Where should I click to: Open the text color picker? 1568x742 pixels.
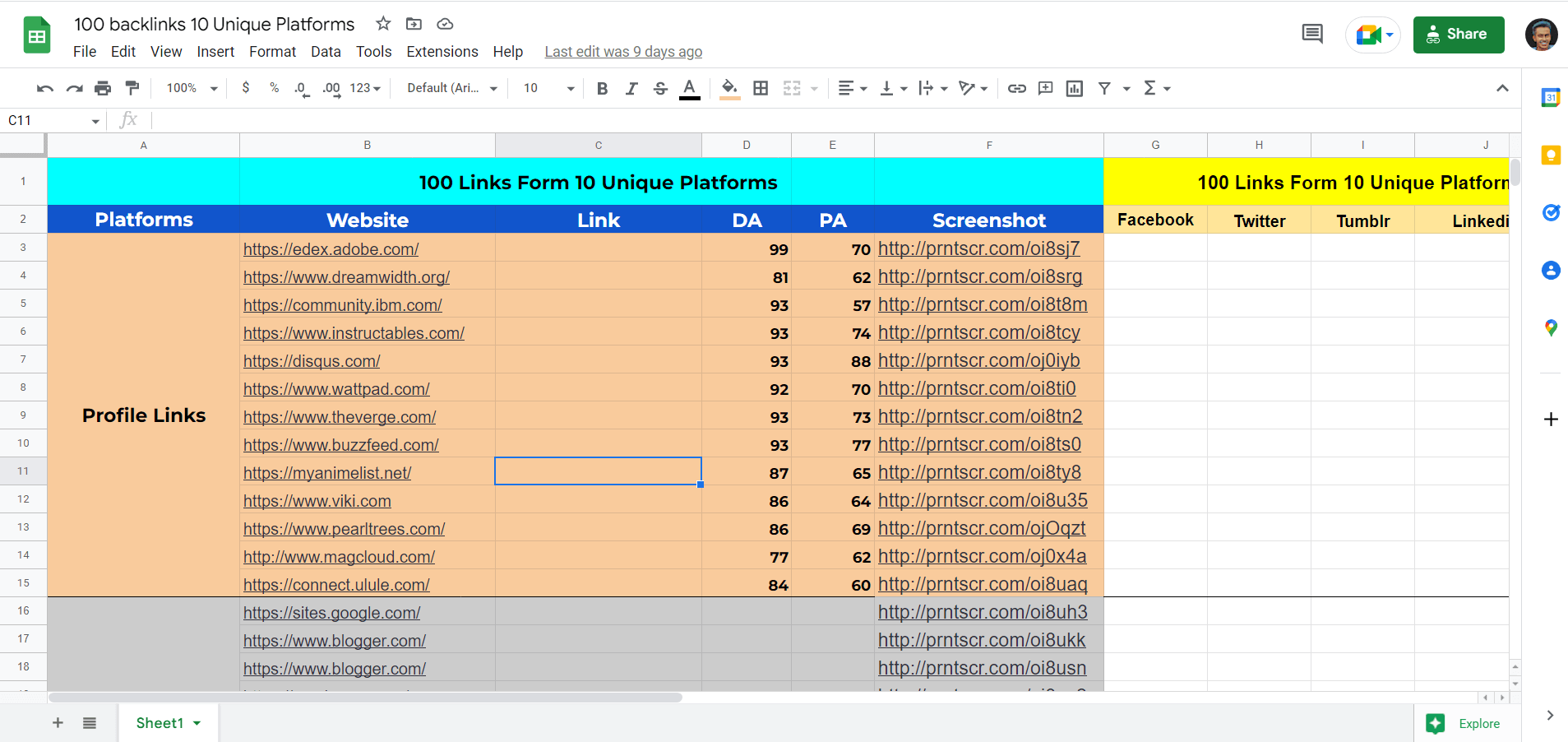pos(690,88)
